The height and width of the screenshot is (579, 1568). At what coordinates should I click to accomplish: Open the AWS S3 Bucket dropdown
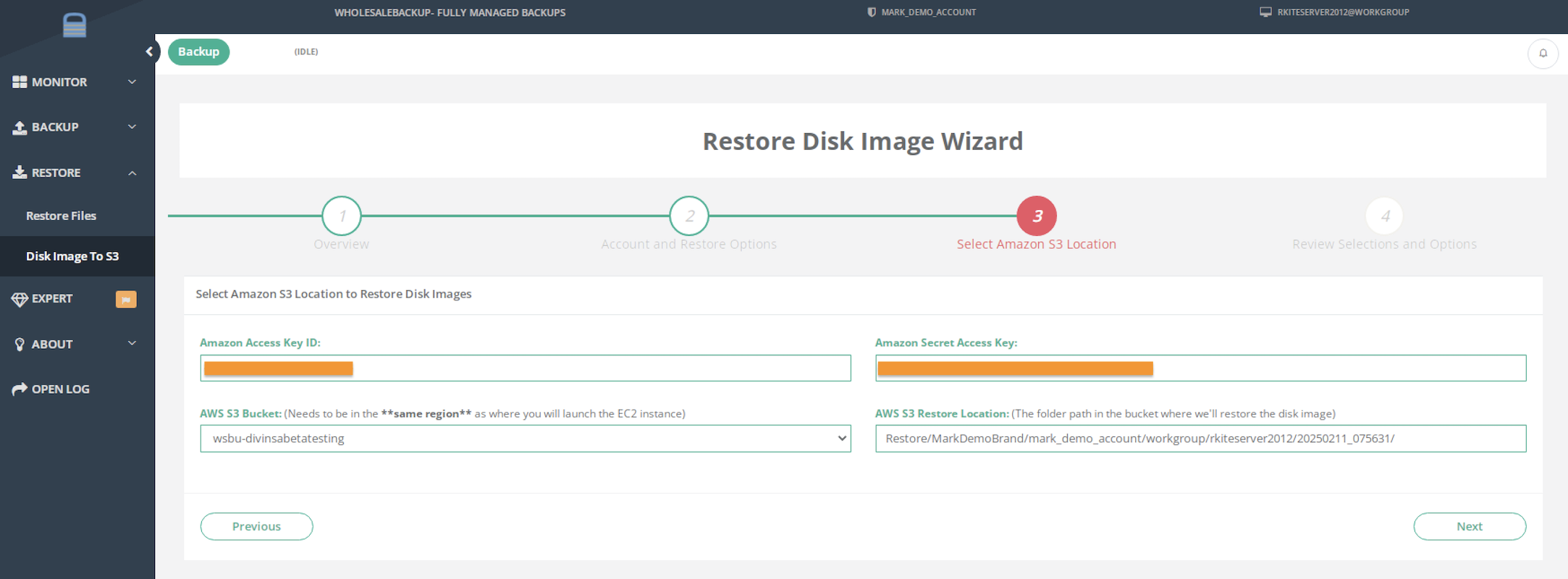[526, 439]
